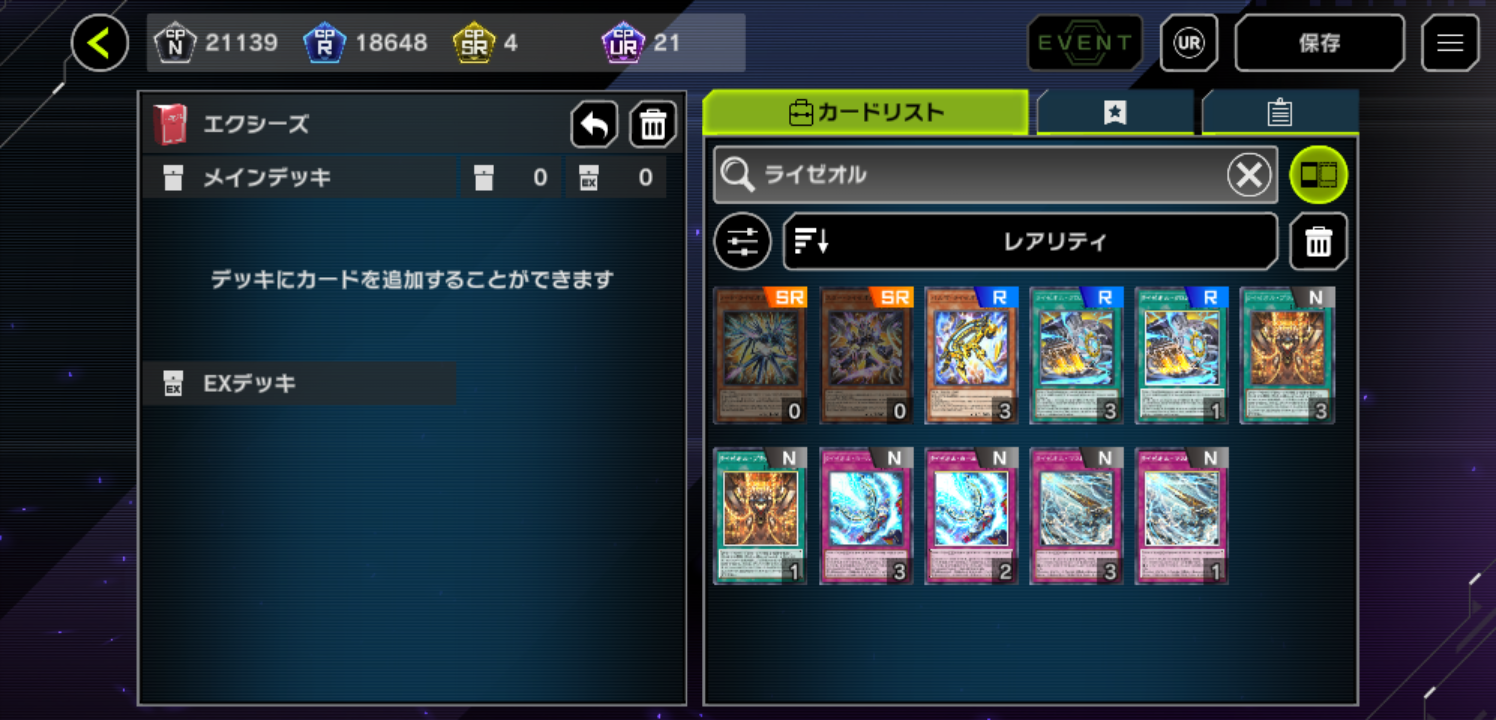Select the R rarity gold dragon card
Viewport: 1496px width, 720px height.
(x=971, y=356)
